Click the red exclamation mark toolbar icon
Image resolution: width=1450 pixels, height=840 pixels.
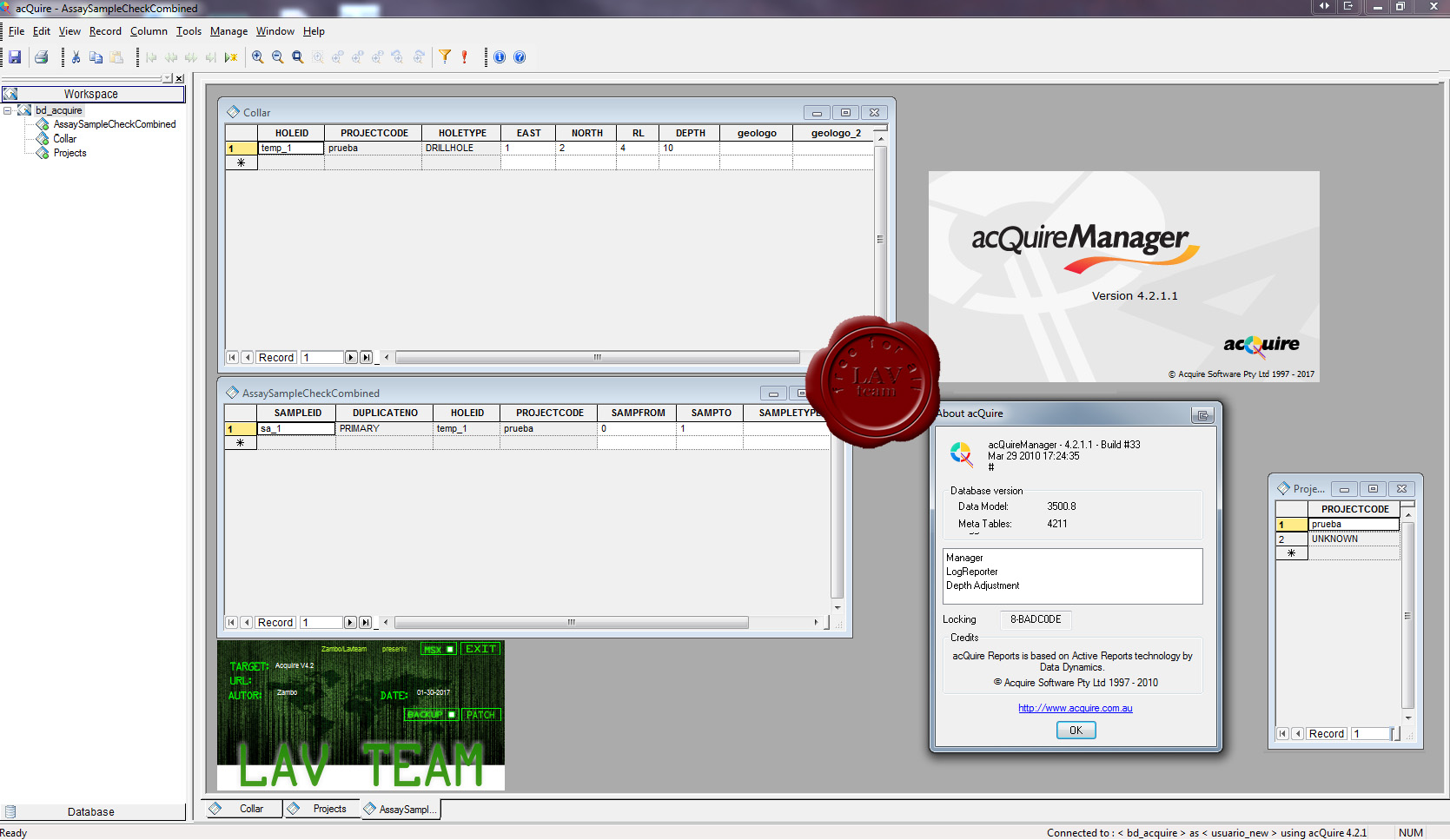[465, 57]
